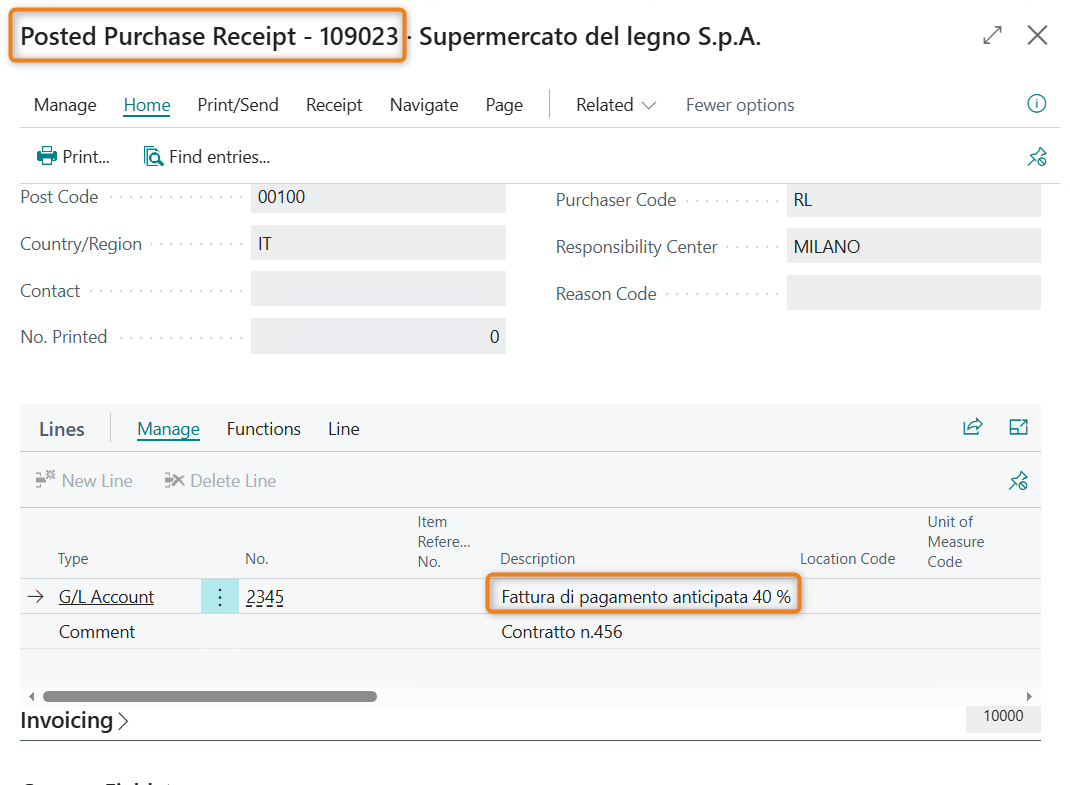Open the Navigate menu
The height and width of the screenshot is (785, 1070).
tap(424, 105)
